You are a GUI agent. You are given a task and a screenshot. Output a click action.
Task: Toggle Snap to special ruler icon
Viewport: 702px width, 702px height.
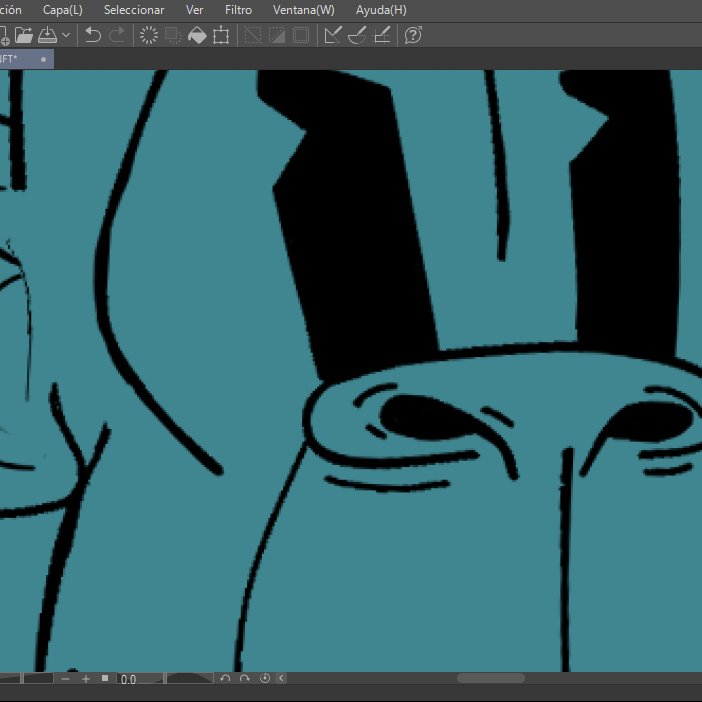(357, 35)
